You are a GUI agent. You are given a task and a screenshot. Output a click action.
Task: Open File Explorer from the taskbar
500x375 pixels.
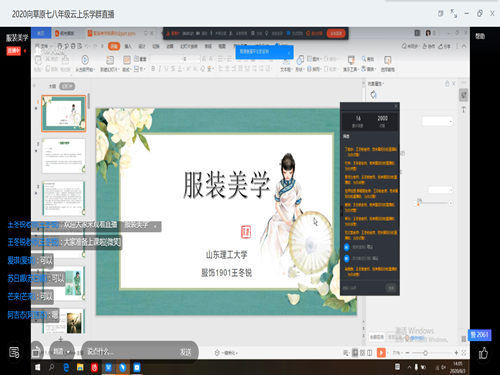coord(80,367)
